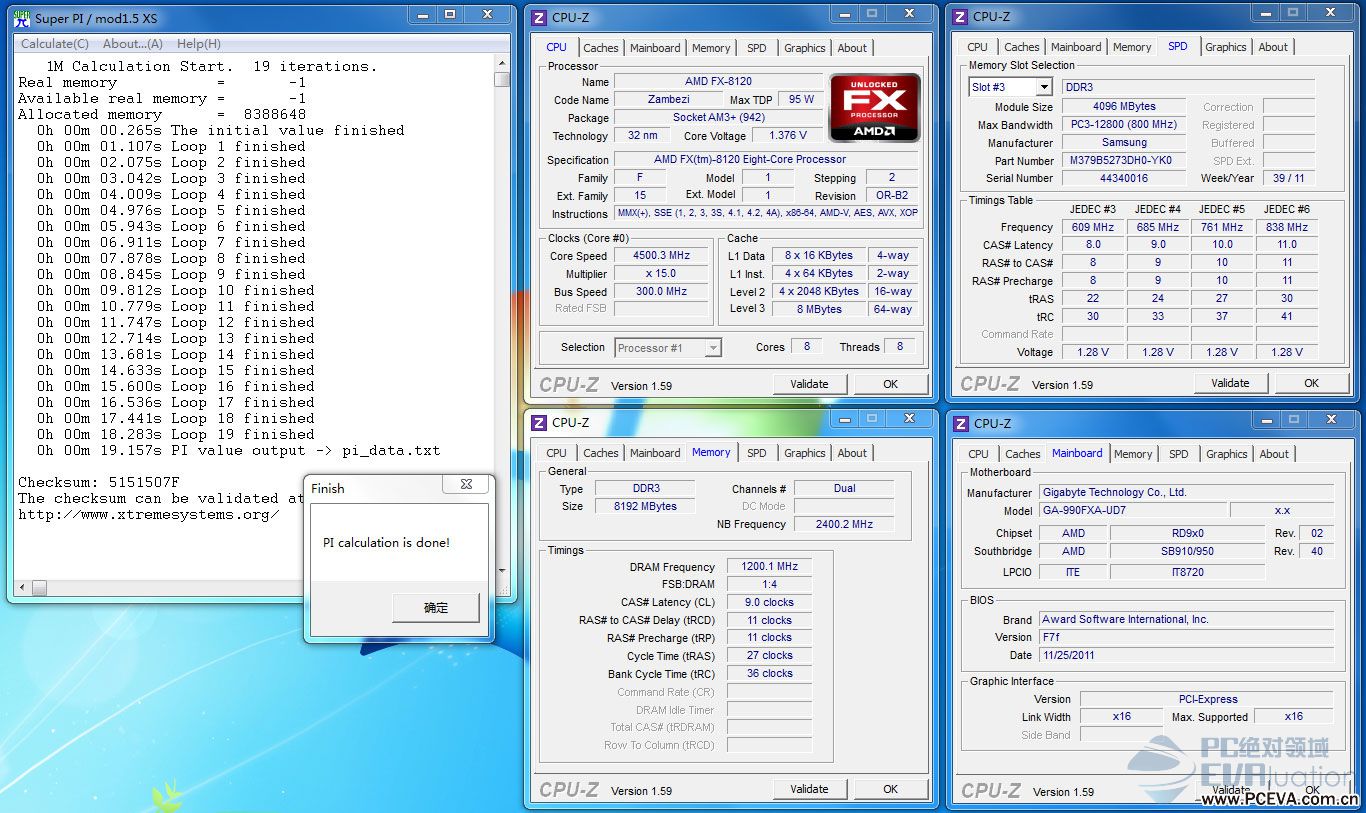This screenshot has width=1366, height=813.
Task: Click CPU-Z icon in the SPD window title bar
Action: pyautogui.click(x=961, y=17)
